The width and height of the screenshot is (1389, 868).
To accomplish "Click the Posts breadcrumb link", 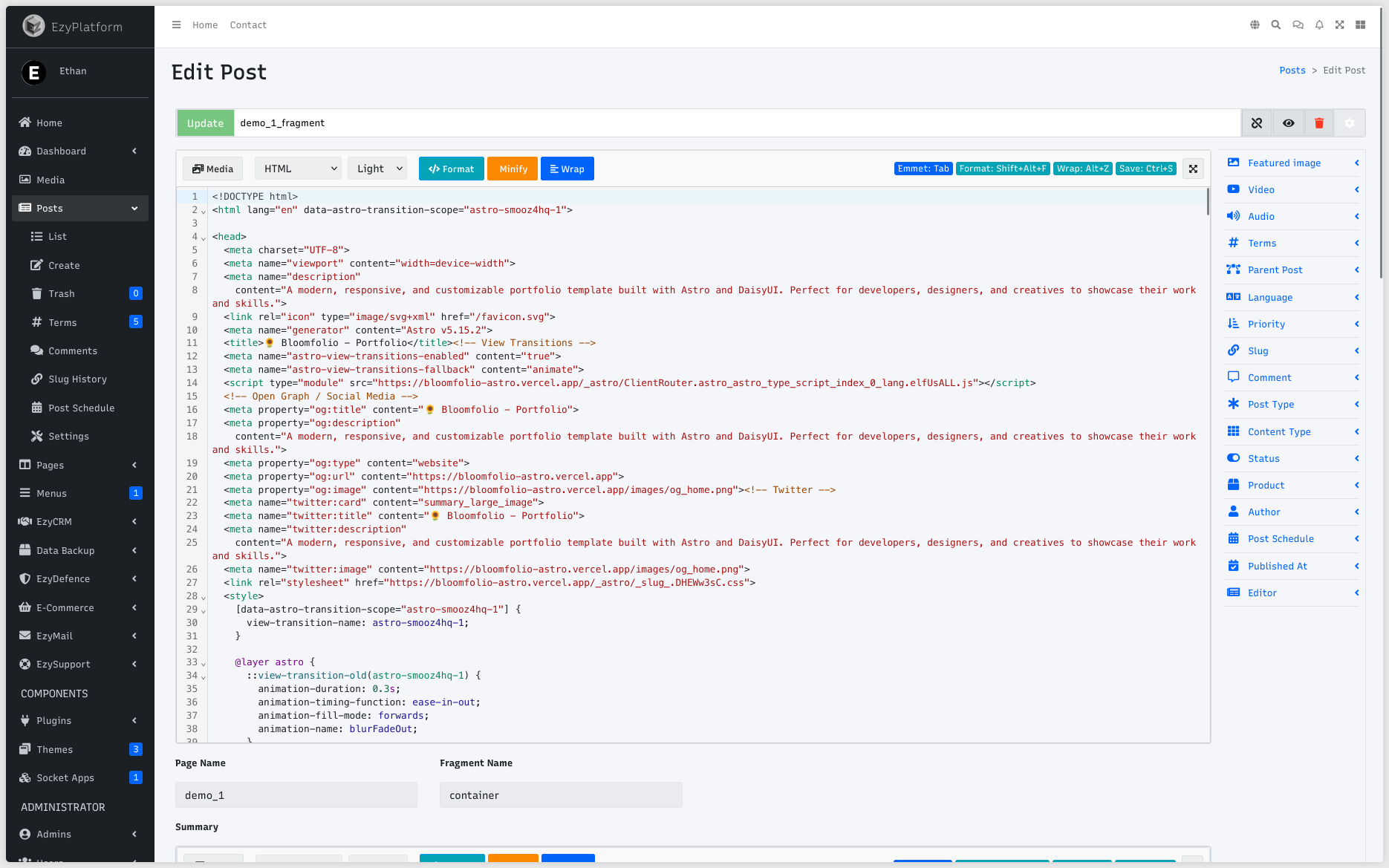I will click(1292, 71).
